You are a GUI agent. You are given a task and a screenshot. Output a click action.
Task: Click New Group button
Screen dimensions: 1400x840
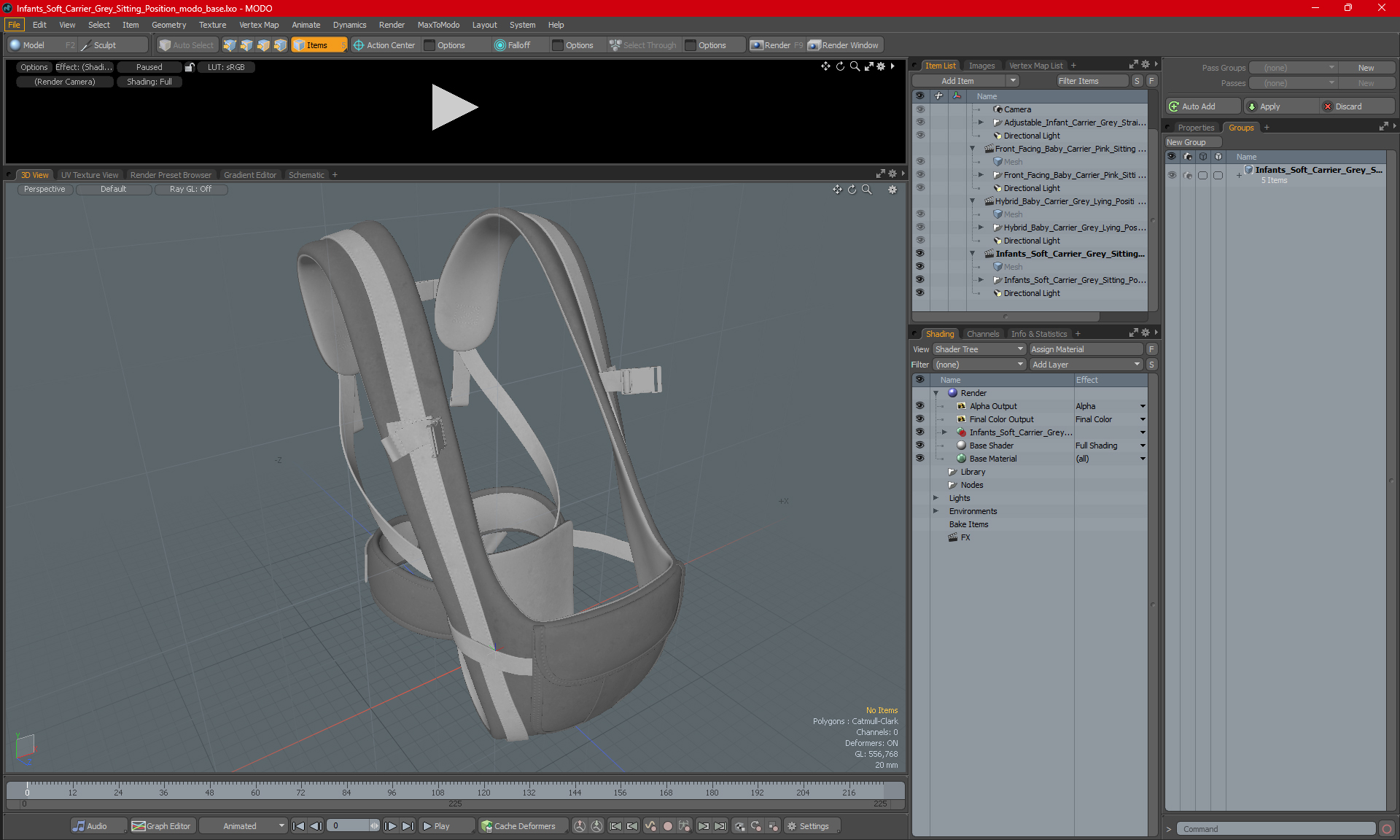[1192, 142]
